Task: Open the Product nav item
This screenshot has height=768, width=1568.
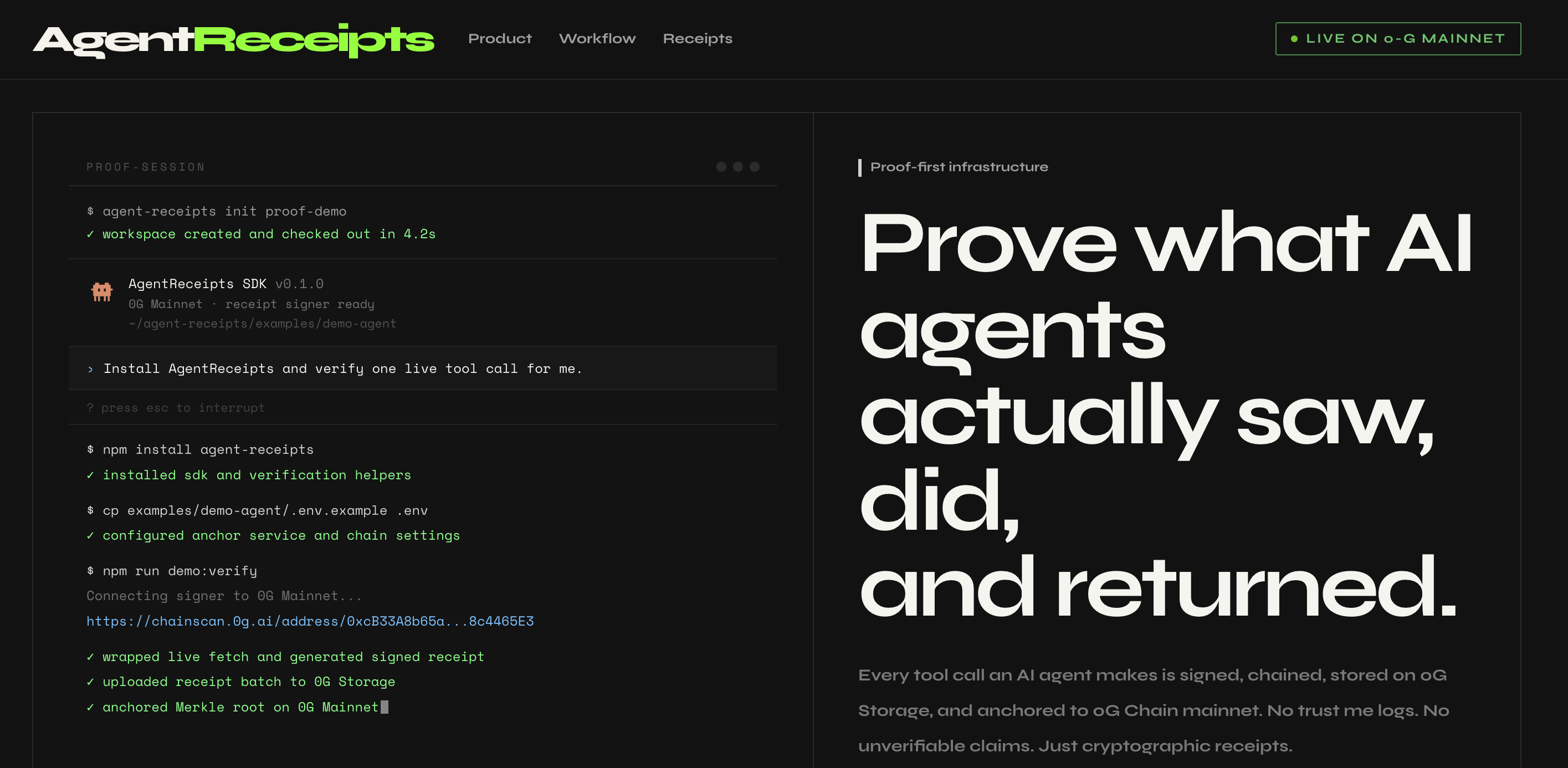Action: pos(500,39)
